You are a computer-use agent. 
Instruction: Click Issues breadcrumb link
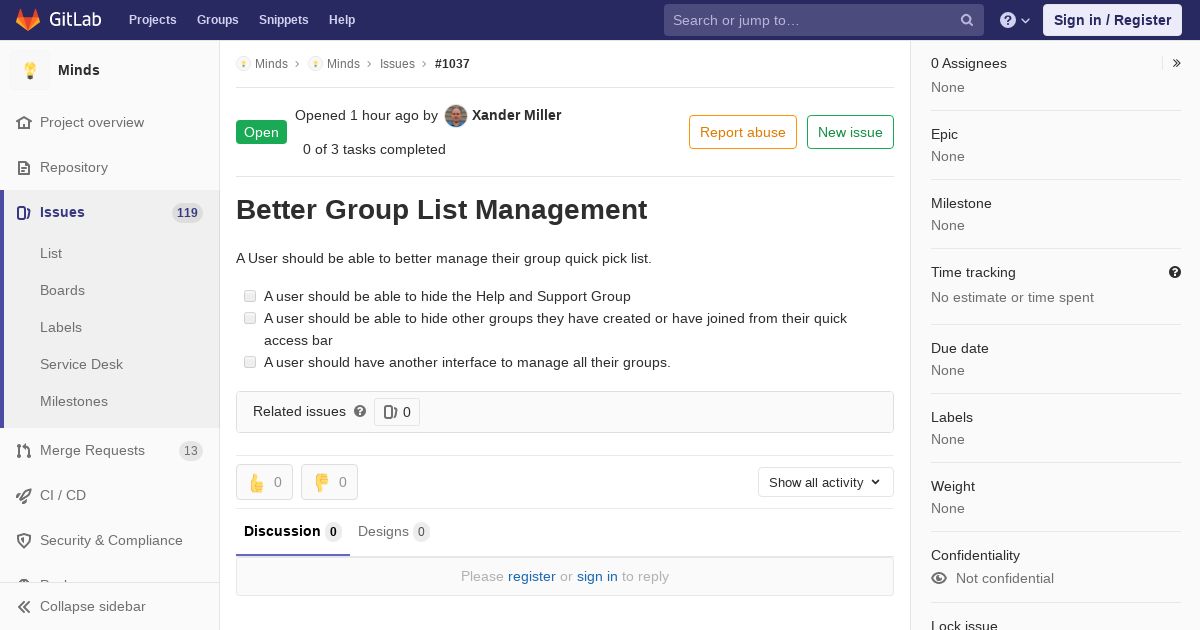click(397, 63)
